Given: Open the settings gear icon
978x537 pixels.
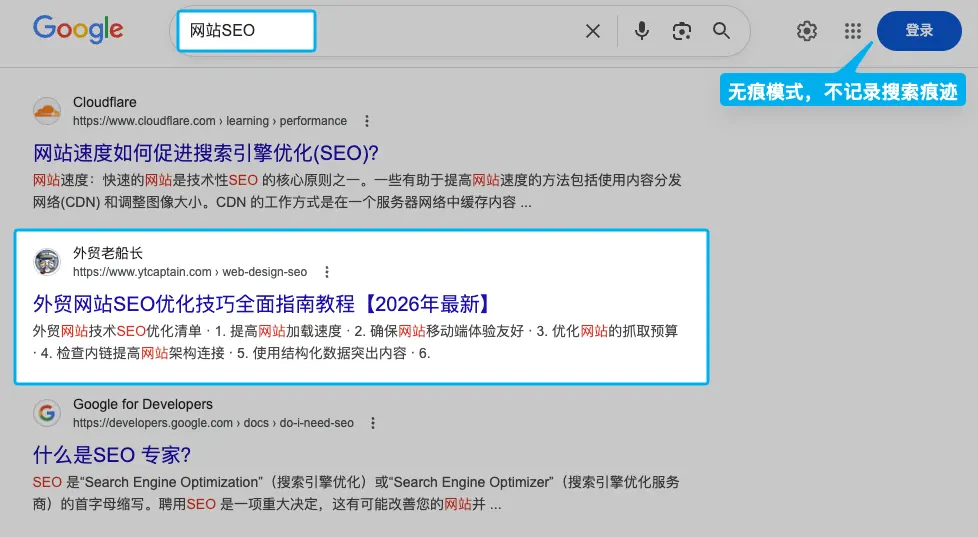Looking at the screenshot, I should 807,31.
